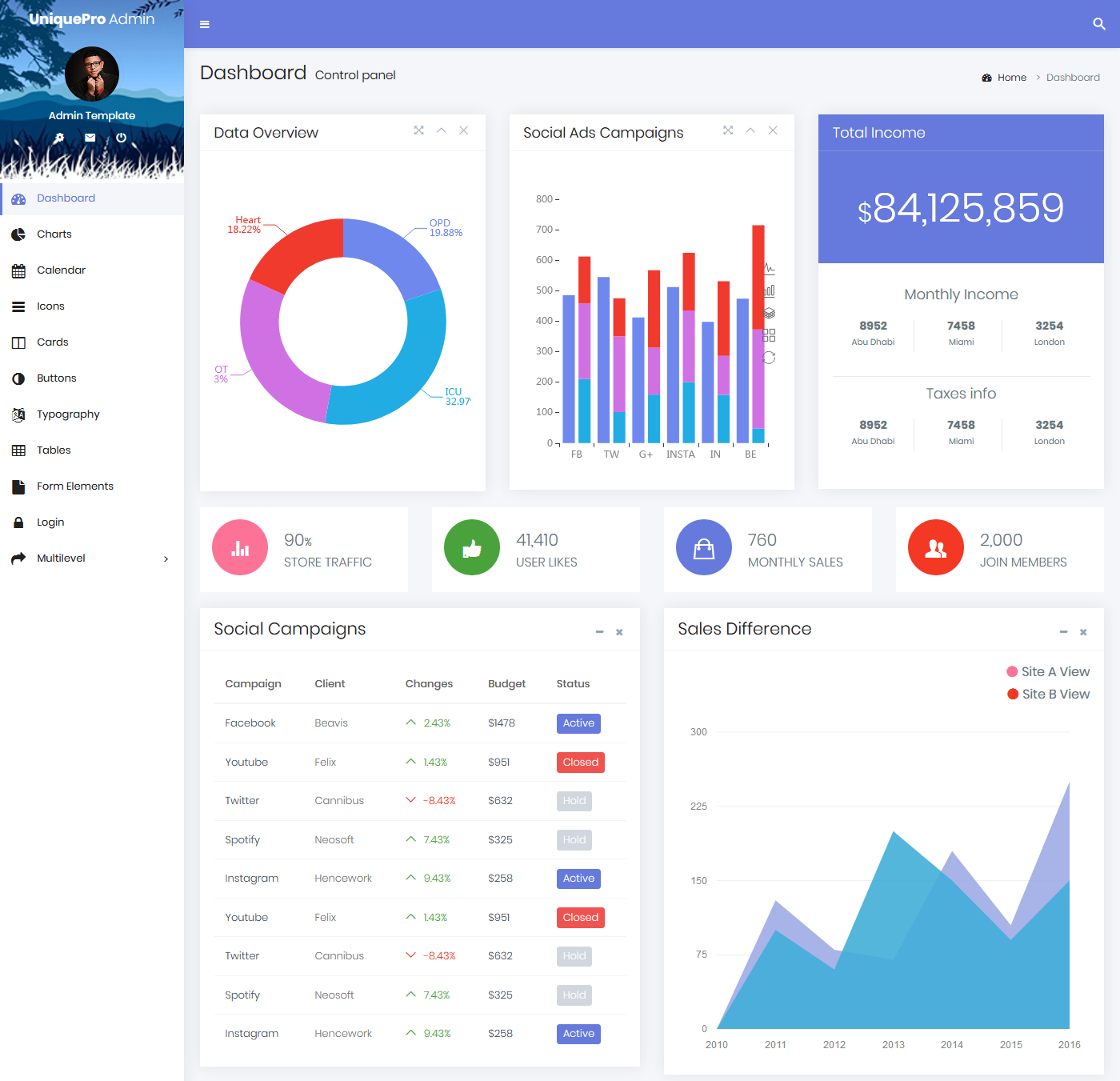Viewport: 1120px width, 1081px height.
Task: Open Form Elements in the sidebar
Action: 92,486
